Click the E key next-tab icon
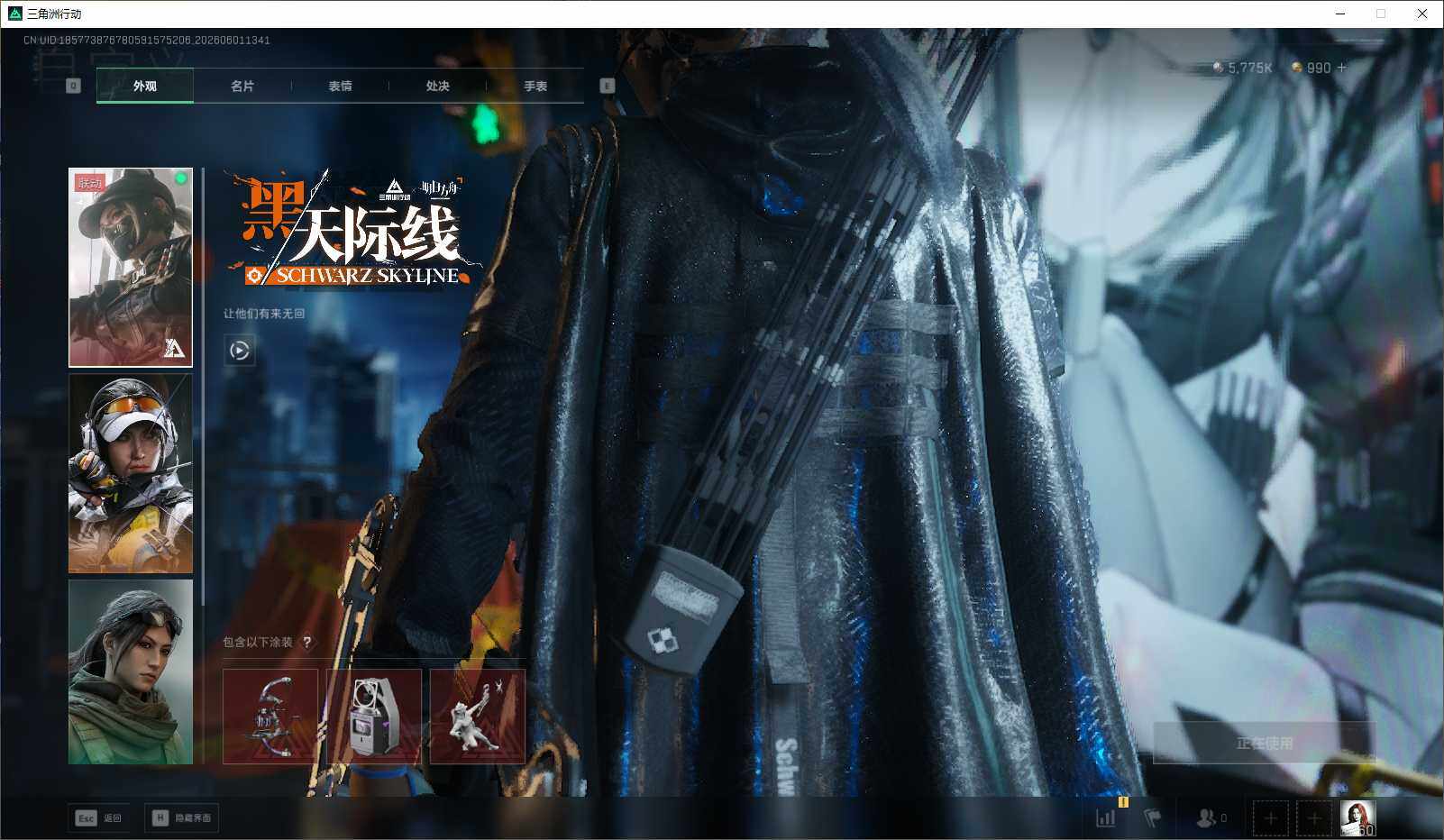The height and width of the screenshot is (840, 1444). tap(608, 86)
